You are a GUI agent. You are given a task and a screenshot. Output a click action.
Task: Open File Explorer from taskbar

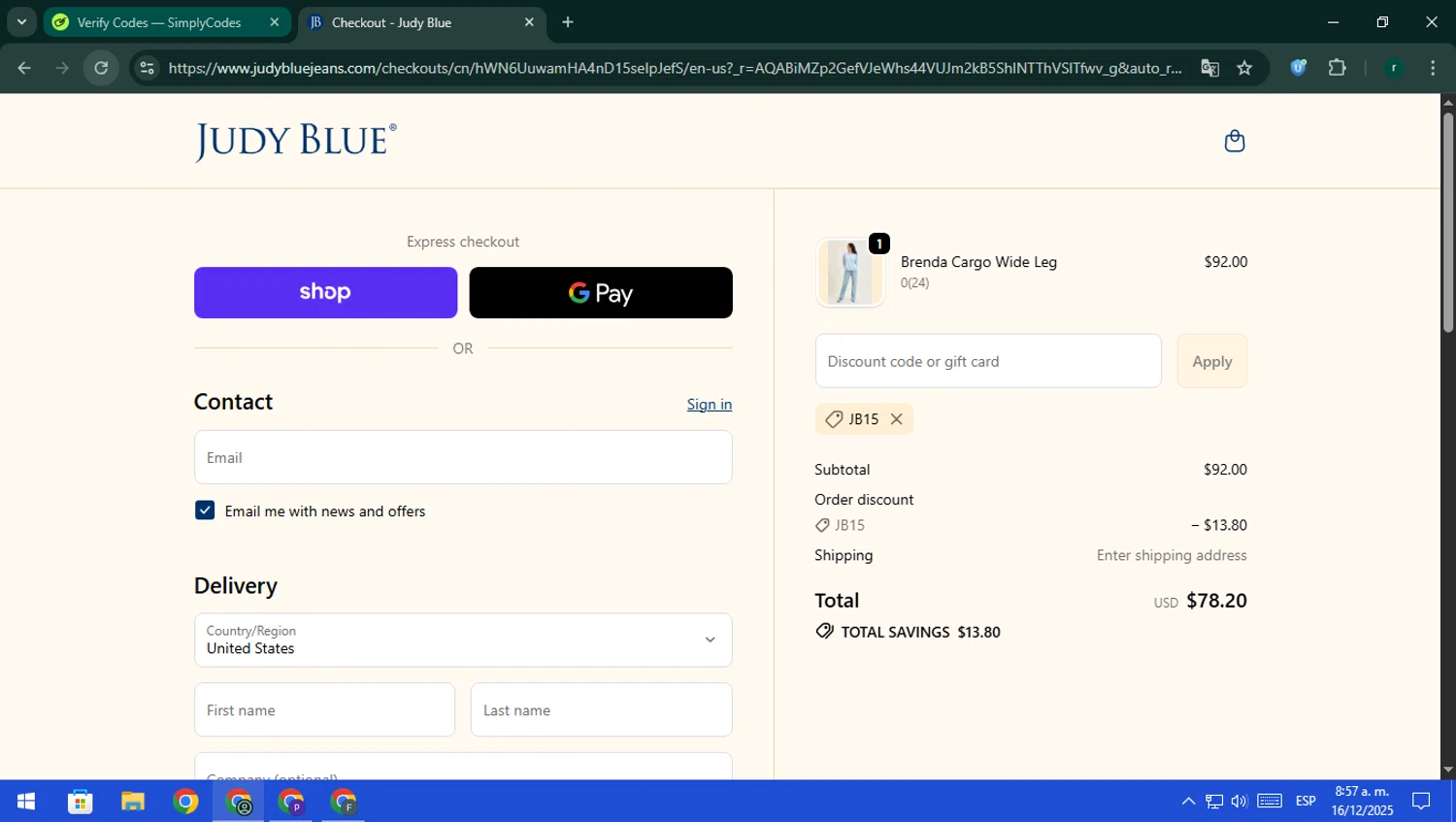(133, 802)
